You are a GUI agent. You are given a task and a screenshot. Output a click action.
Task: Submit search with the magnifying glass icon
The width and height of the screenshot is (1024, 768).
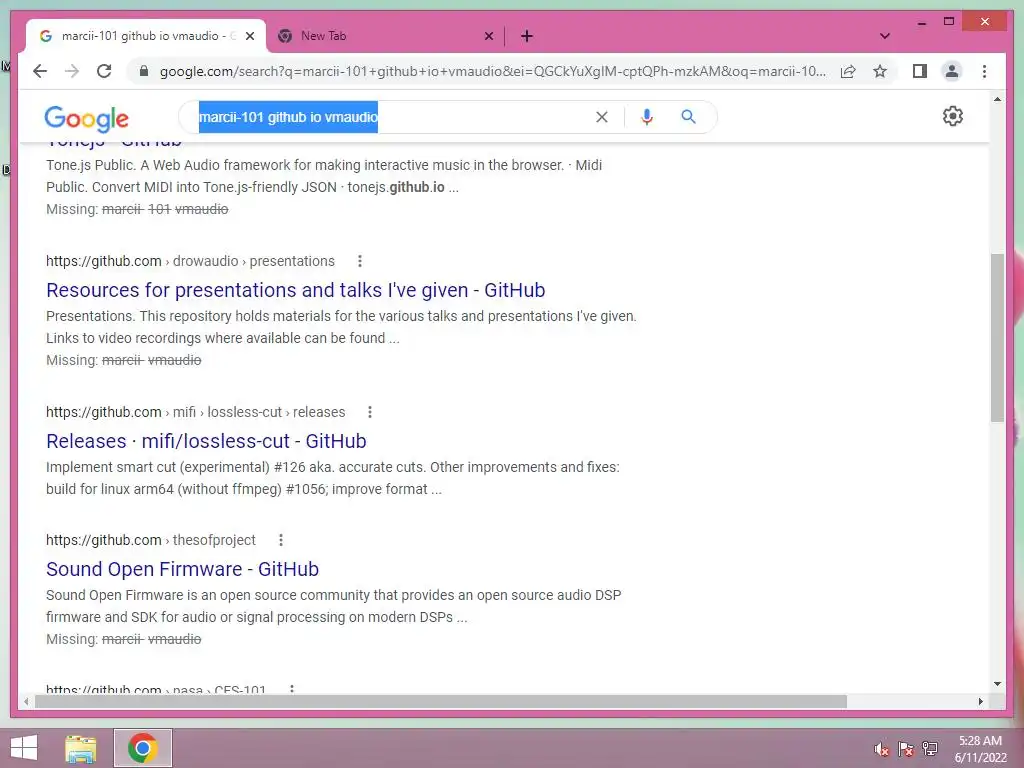pos(688,117)
